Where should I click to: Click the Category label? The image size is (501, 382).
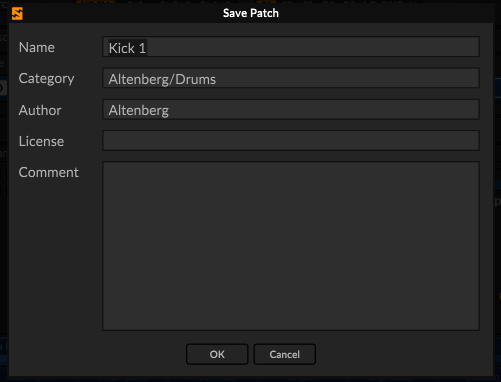tap(46, 79)
